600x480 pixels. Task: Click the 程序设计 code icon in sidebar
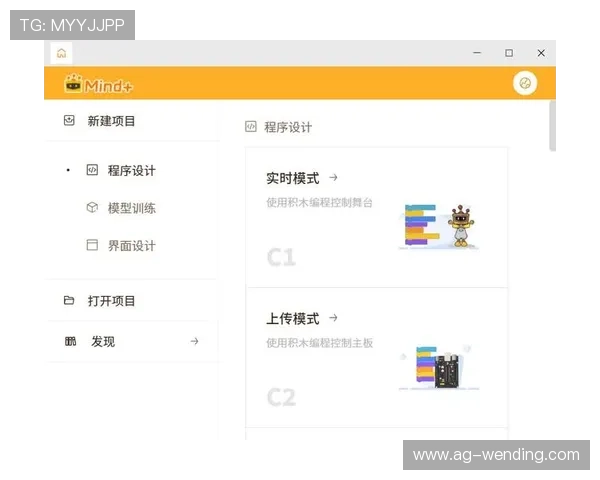(92, 170)
